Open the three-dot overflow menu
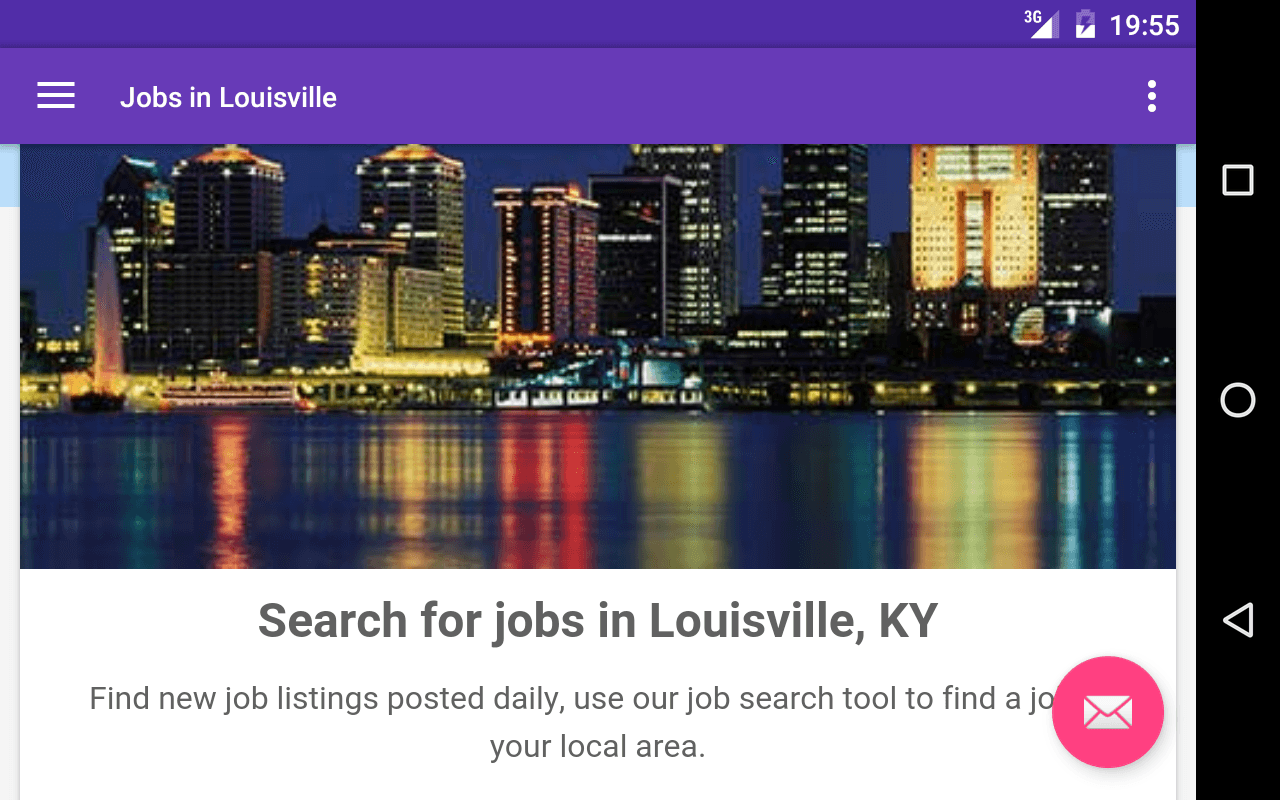 coord(1152,96)
